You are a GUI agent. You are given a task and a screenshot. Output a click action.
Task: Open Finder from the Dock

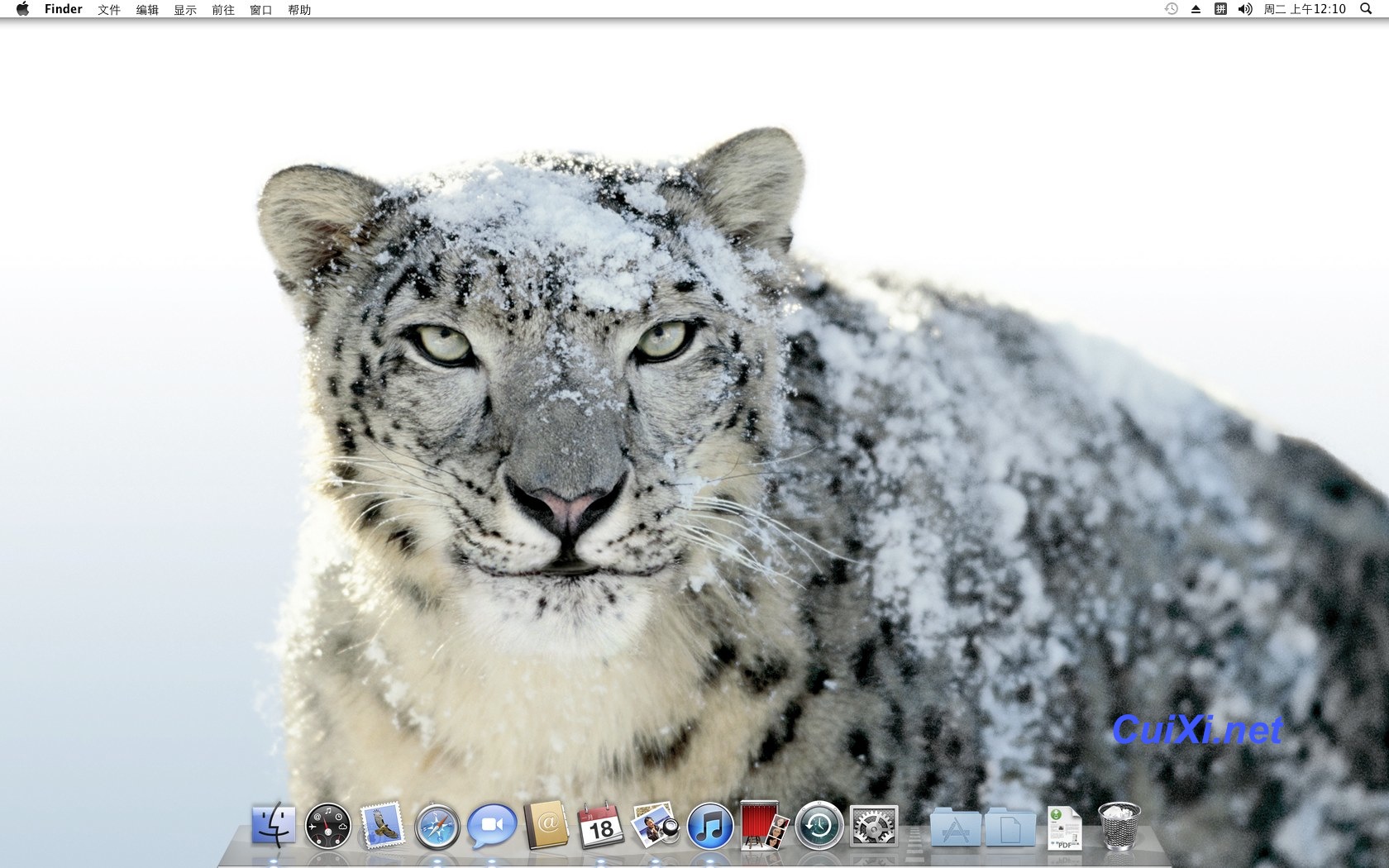tap(273, 826)
